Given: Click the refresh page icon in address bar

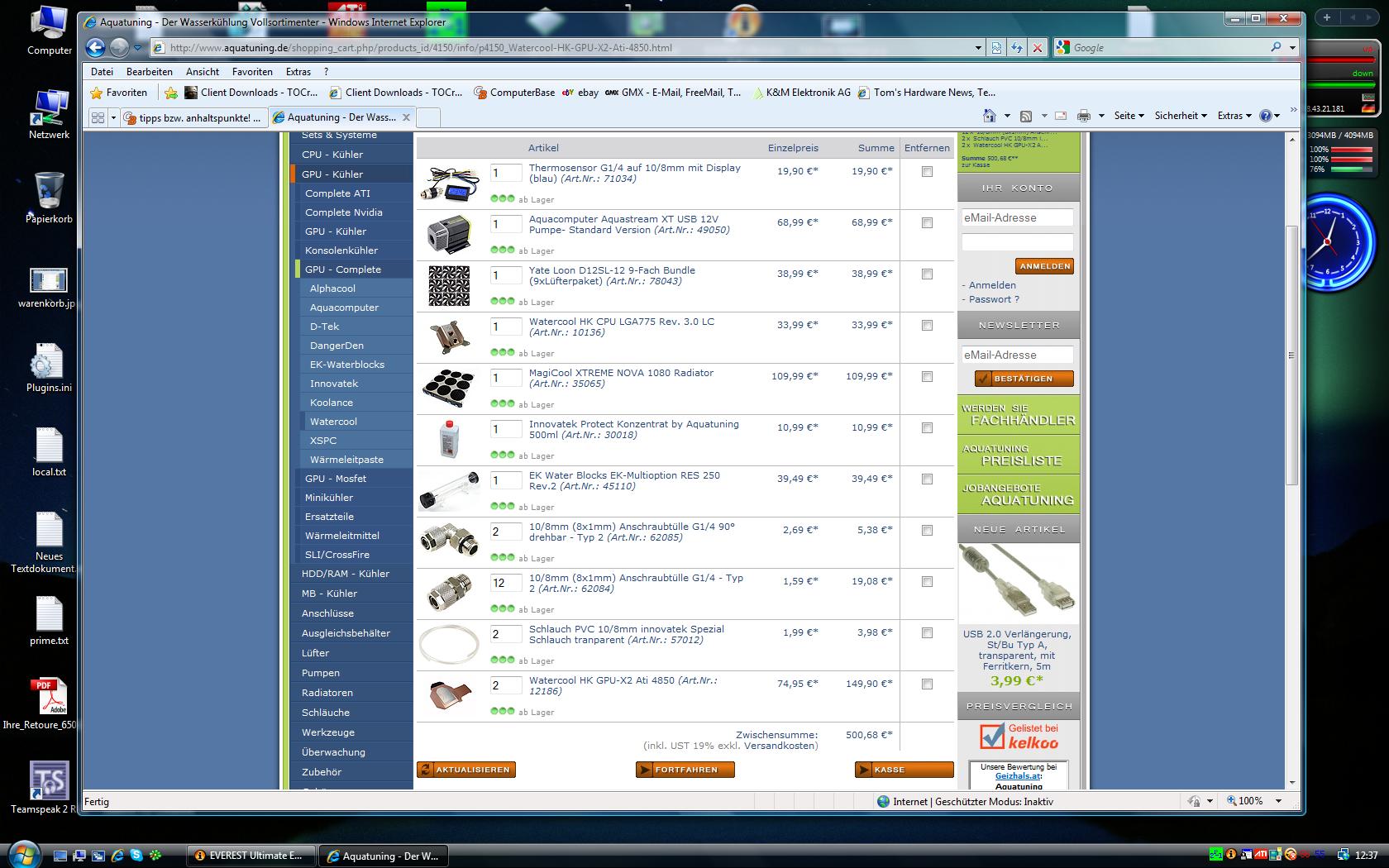Looking at the screenshot, I should click(x=1017, y=48).
